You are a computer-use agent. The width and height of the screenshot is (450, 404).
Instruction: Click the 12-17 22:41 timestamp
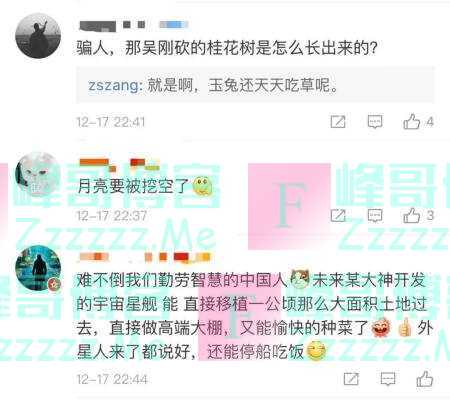tap(111, 122)
